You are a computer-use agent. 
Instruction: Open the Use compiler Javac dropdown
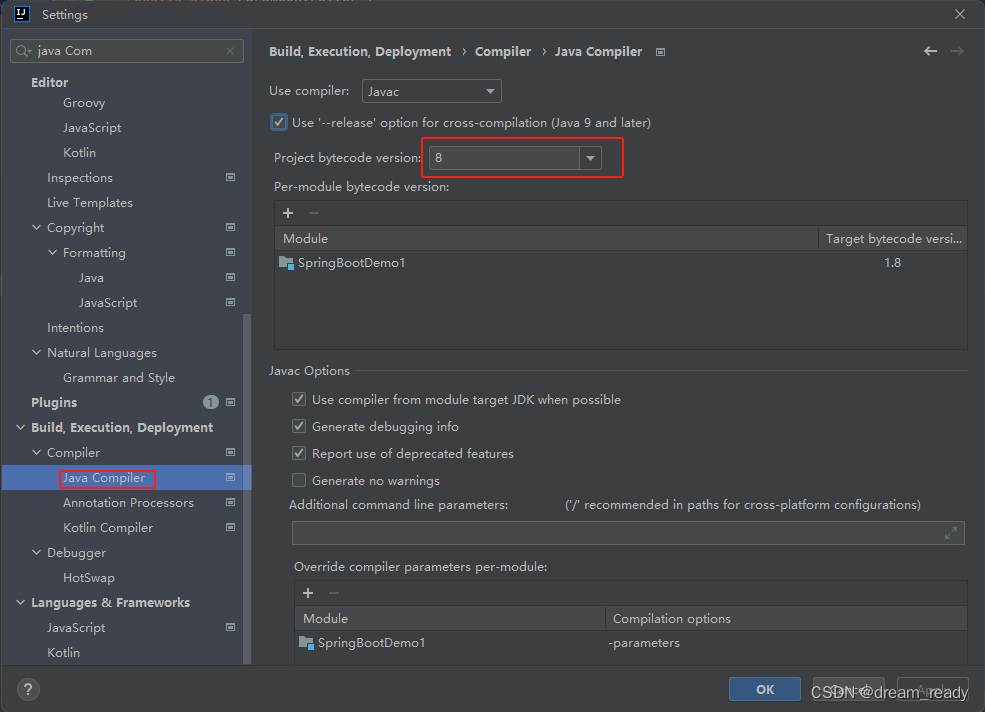[432, 92]
